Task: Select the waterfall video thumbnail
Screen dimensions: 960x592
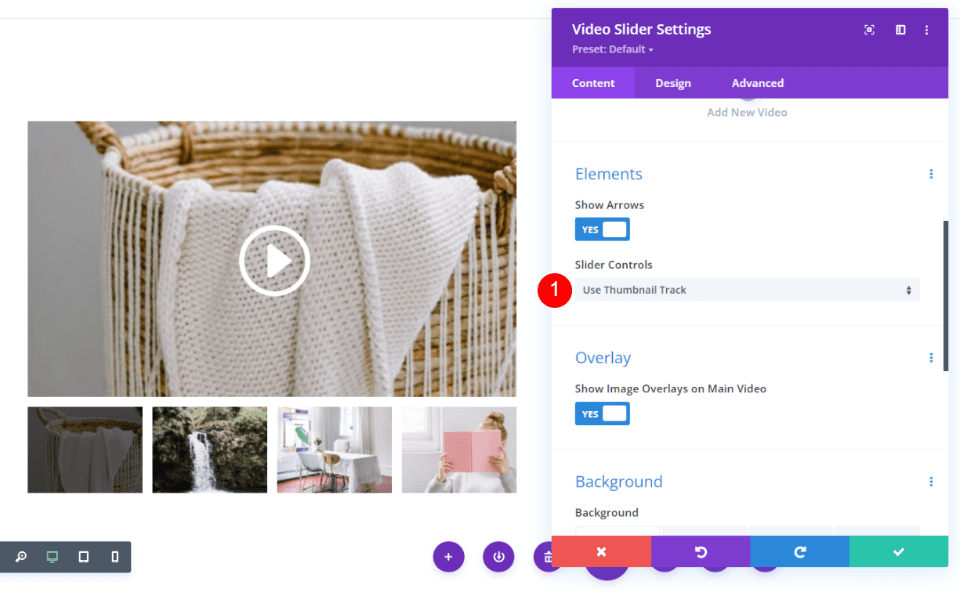Action: [209, 450]
